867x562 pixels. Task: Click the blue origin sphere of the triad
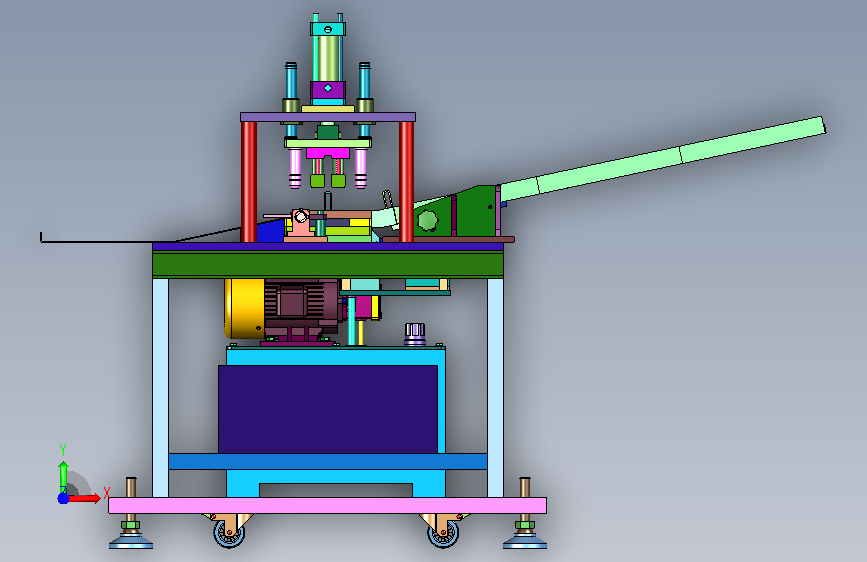[x=63, y=498]
